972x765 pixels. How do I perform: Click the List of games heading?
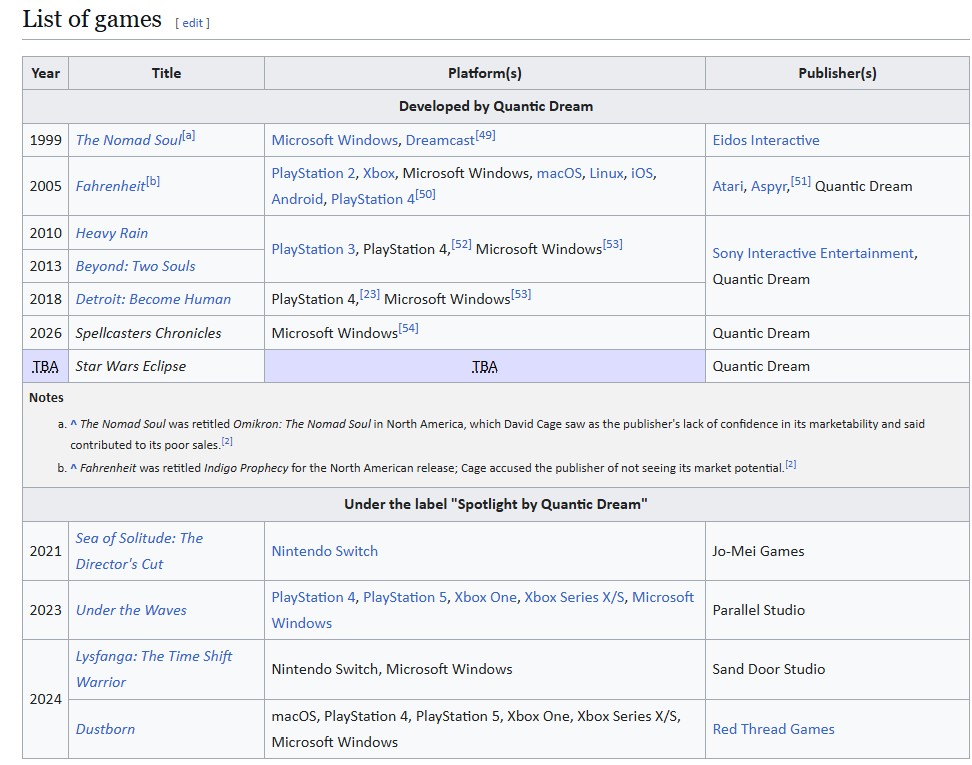(x=92, y=19)
